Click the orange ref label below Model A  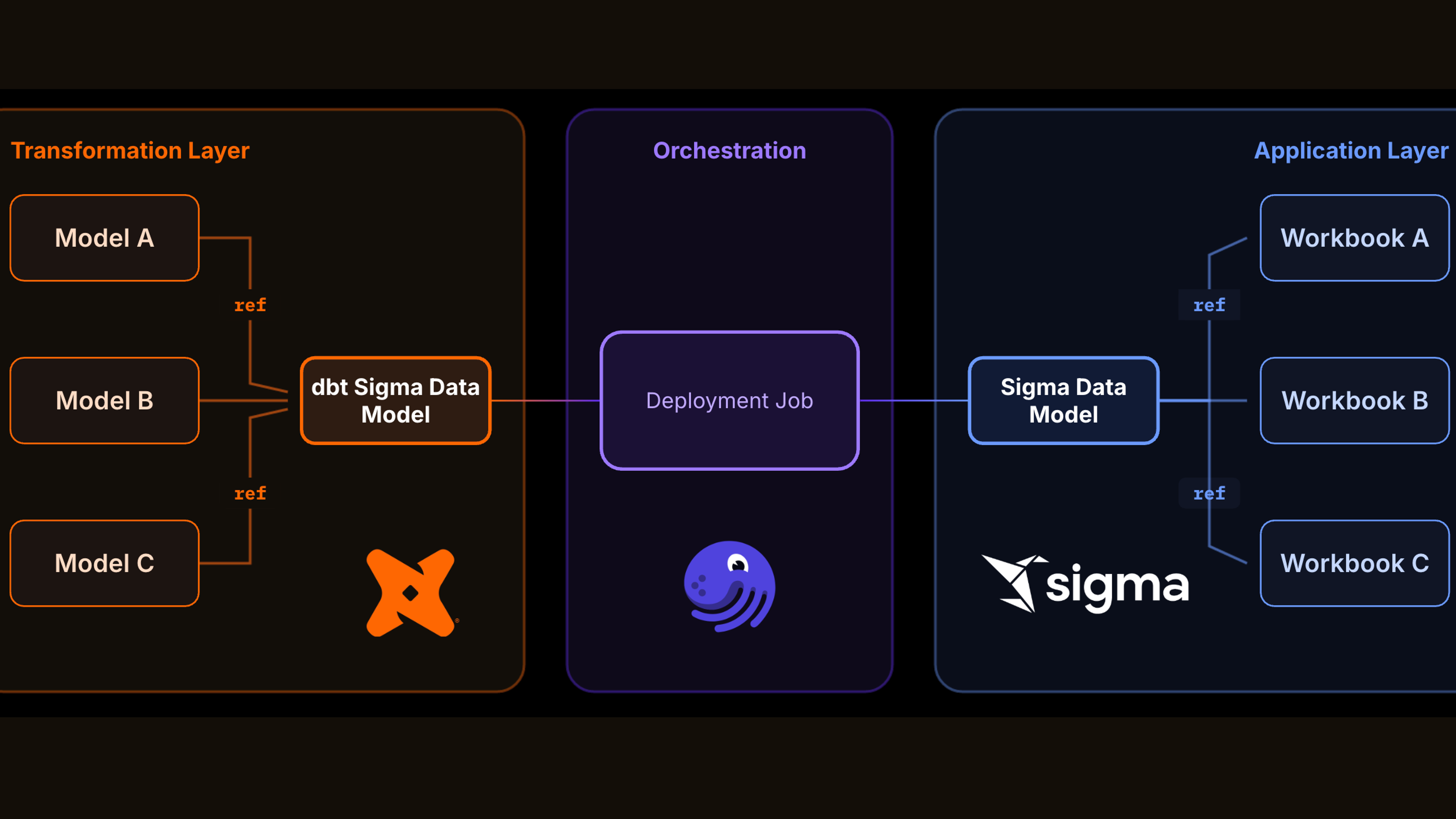[x=250, y=305]
